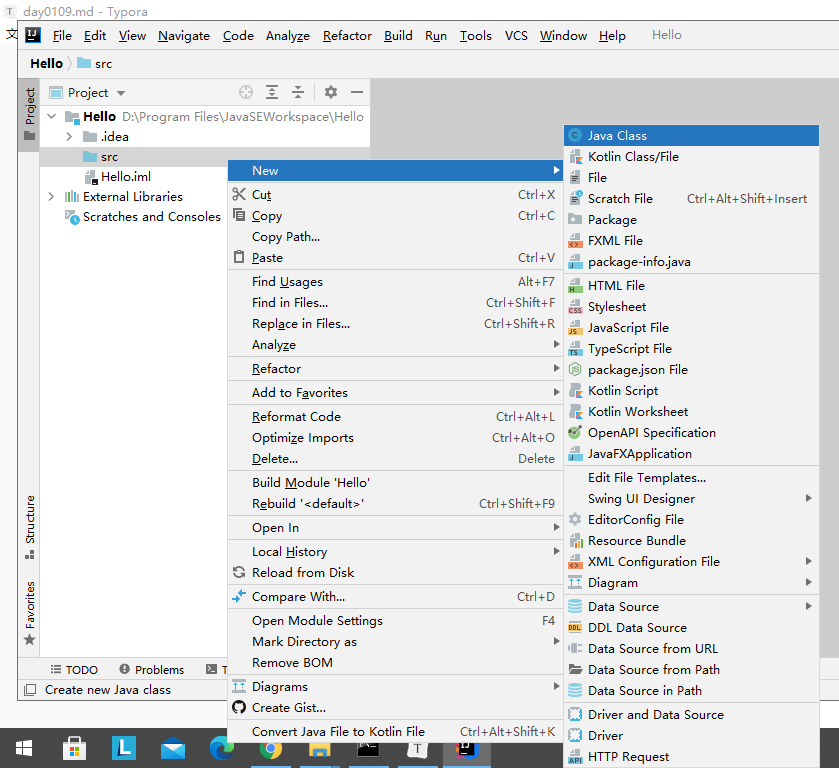The width and height of the screenshot is (839, 768).
Task: Click the src breadcrumb in navigation bar
Action: (x=95, y=63)
